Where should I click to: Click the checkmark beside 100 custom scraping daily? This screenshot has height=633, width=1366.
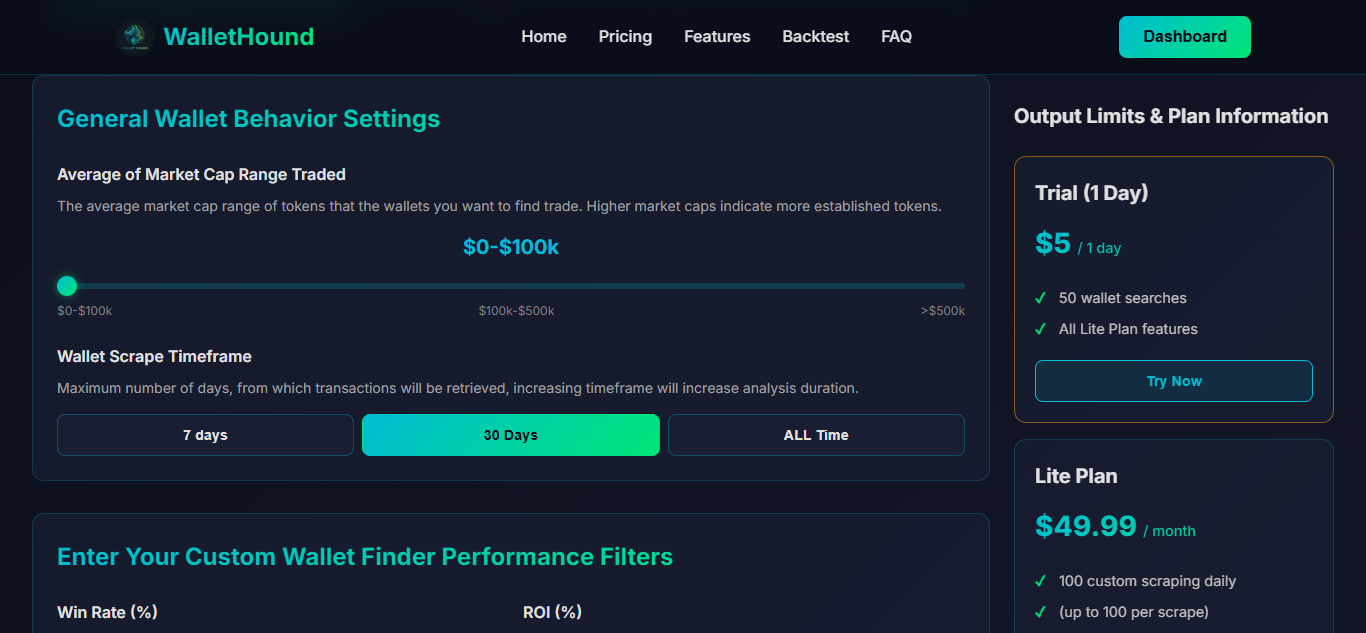pyautogui.click(x=1041, y=581)
